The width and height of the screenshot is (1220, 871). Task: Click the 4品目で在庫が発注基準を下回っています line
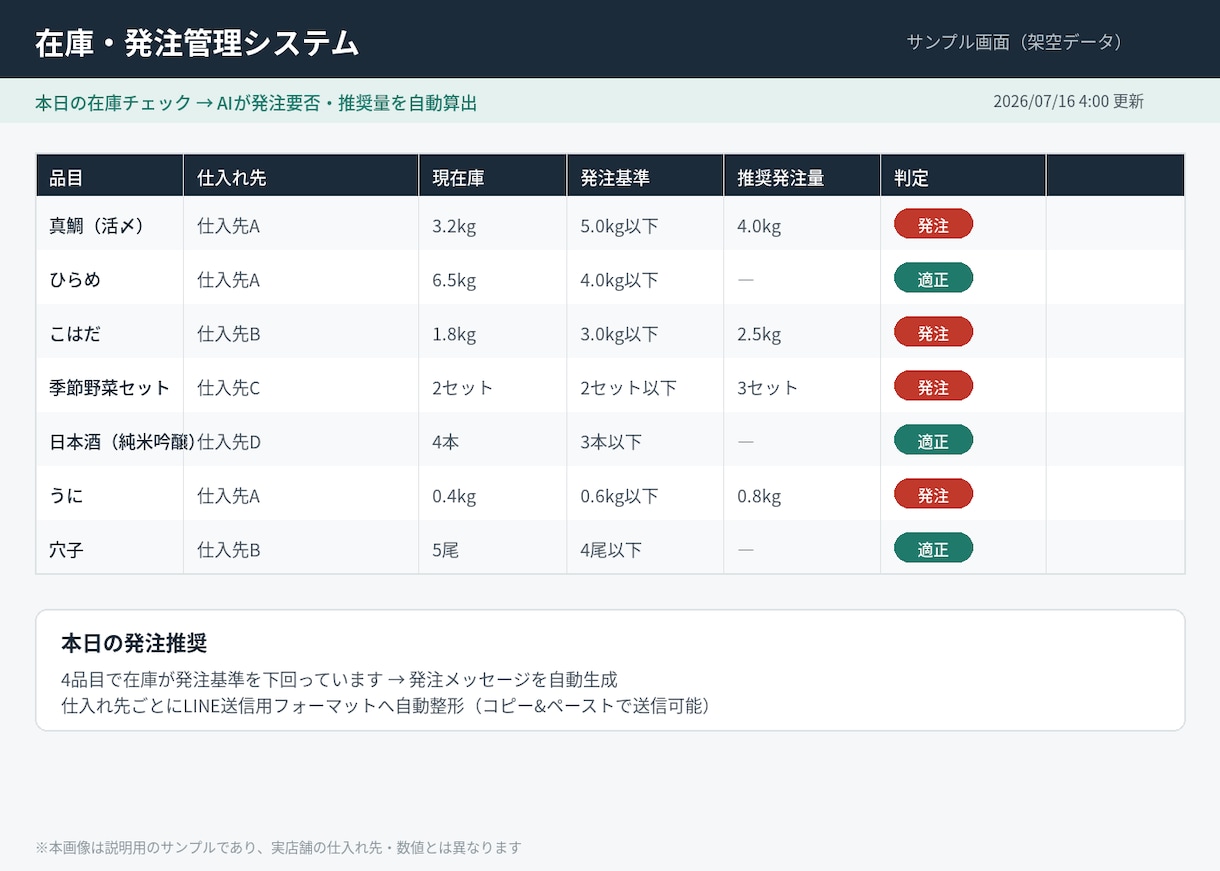point(339,680)
